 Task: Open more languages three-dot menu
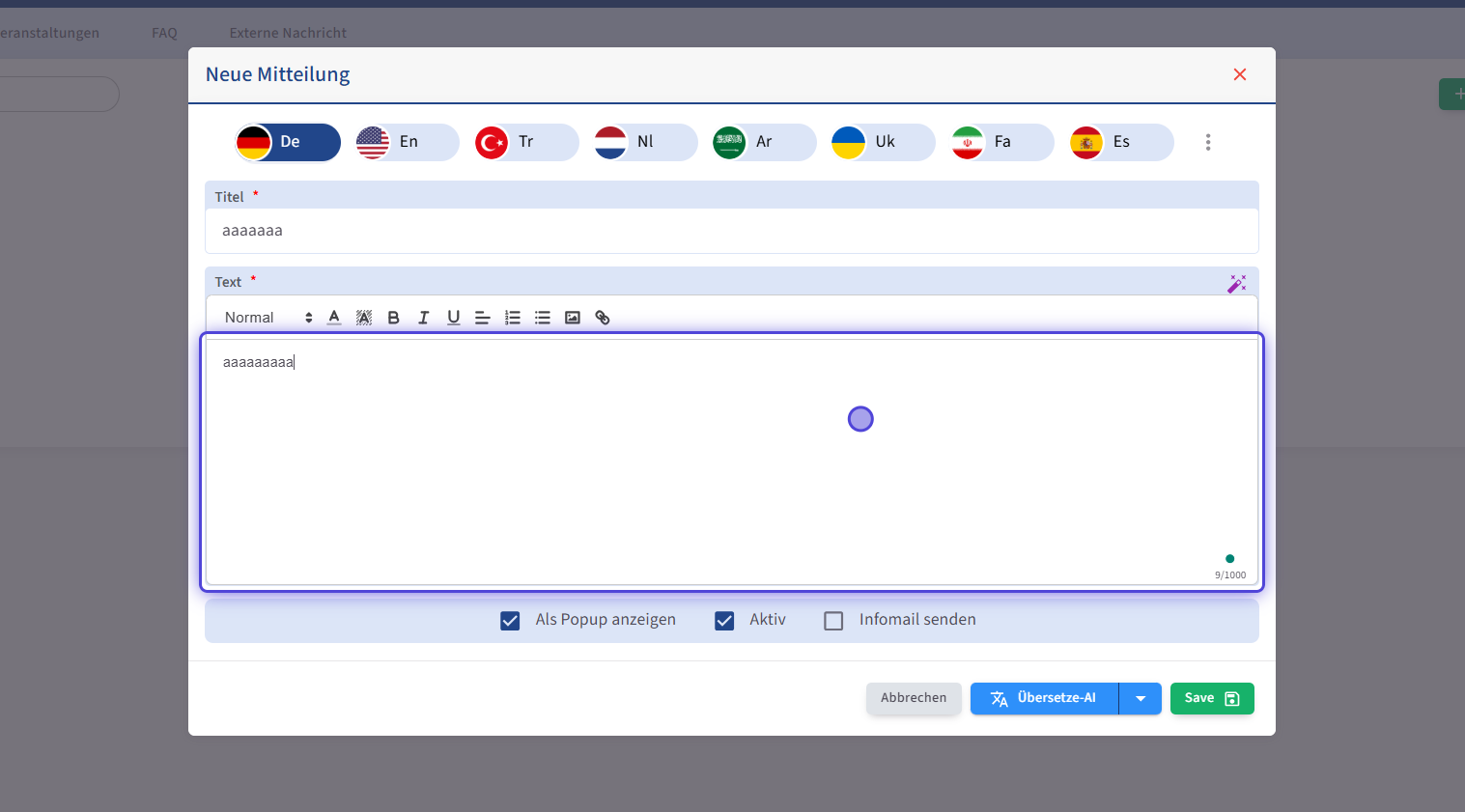(1207, 143)
